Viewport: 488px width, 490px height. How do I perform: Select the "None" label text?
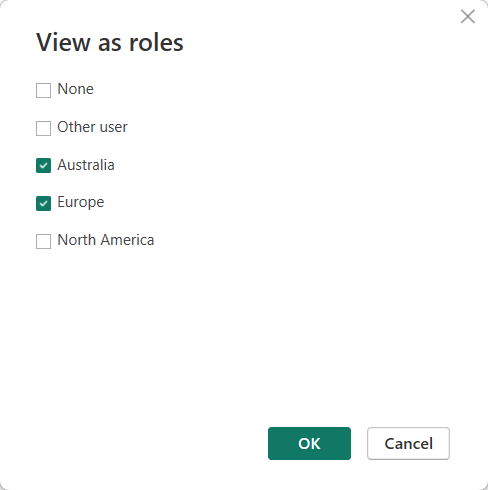[75, 89]
